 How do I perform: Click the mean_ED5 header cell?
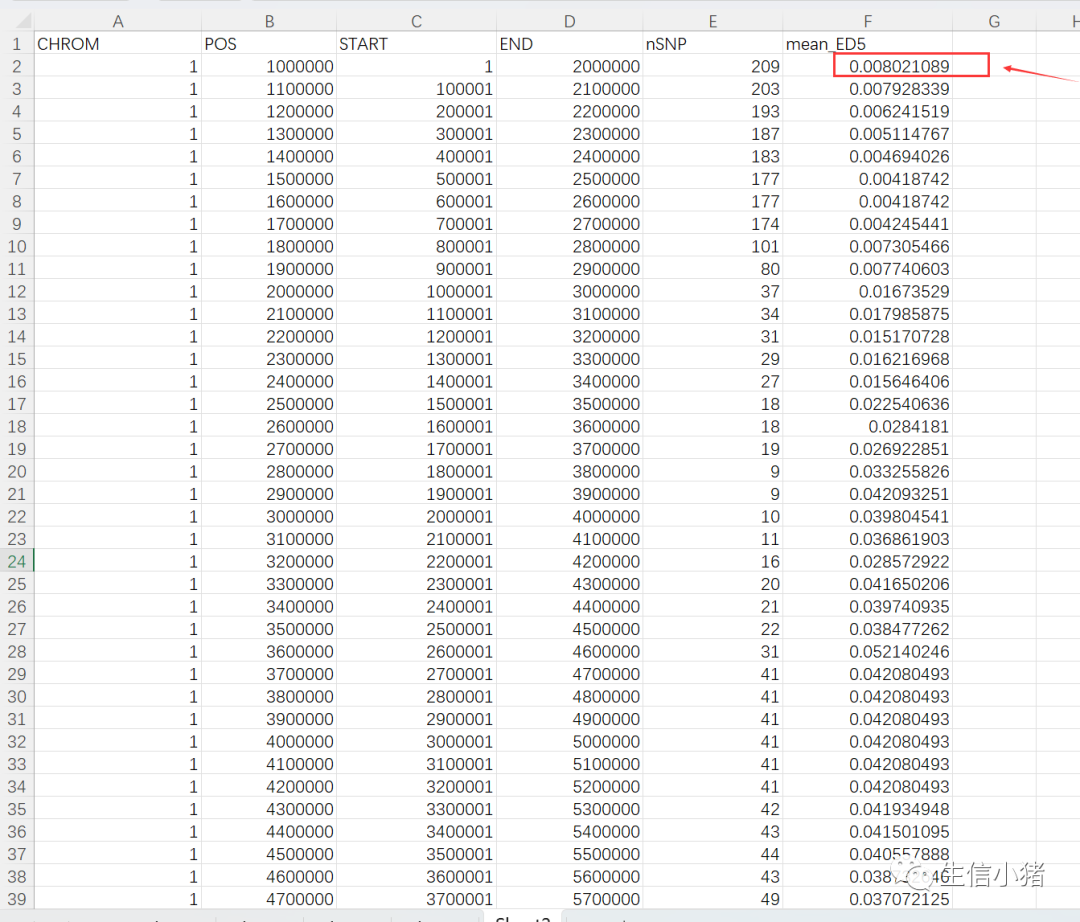[x=868, y=44]
